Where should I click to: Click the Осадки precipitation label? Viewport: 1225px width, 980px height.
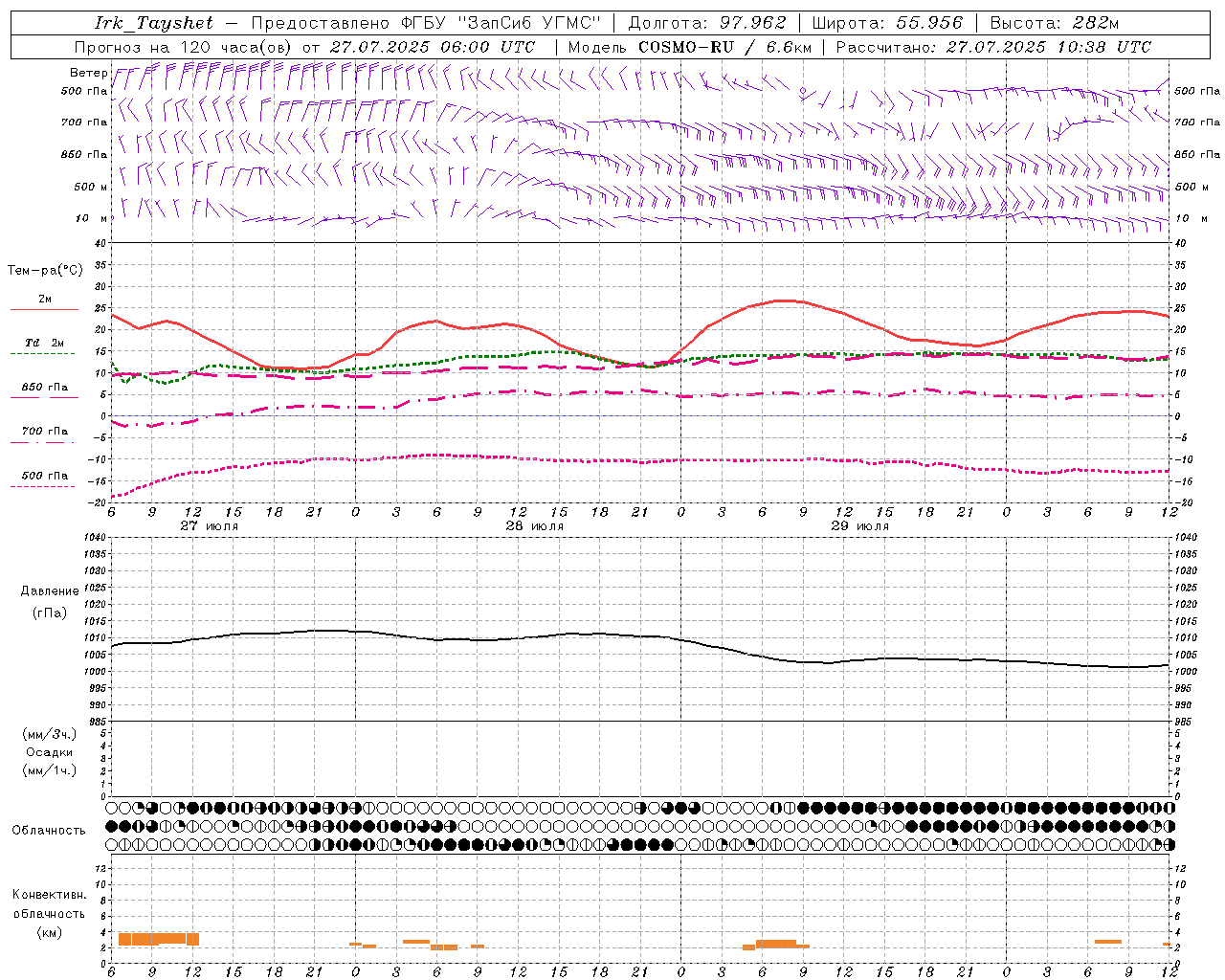[x=50, y=752]
